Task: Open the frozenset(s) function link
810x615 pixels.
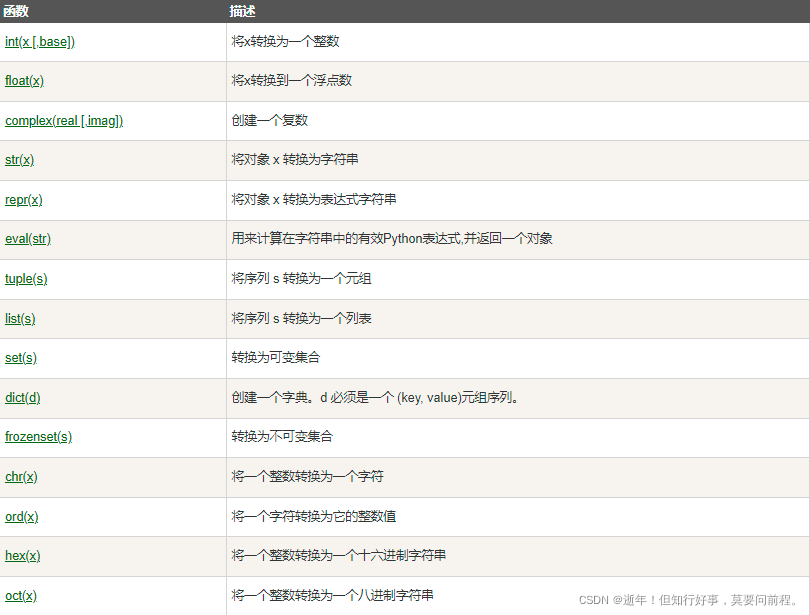Action: pyautogui.click(x=38, y=437)
